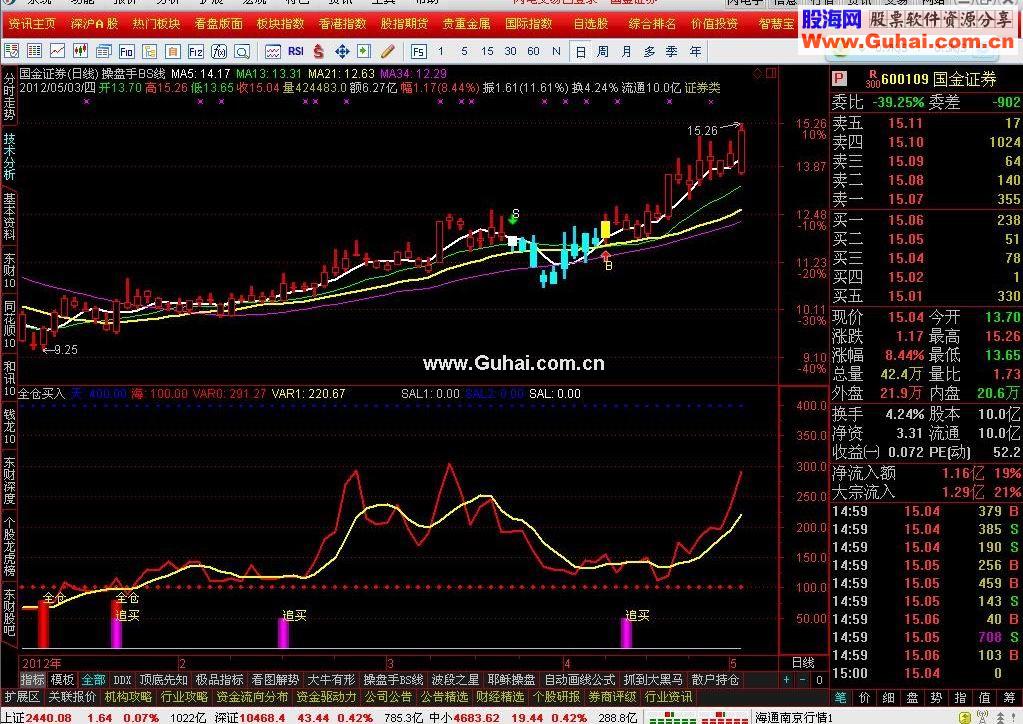
Task: Select the 抓到大黑马 indicator tab
Action: click(653, 680)
